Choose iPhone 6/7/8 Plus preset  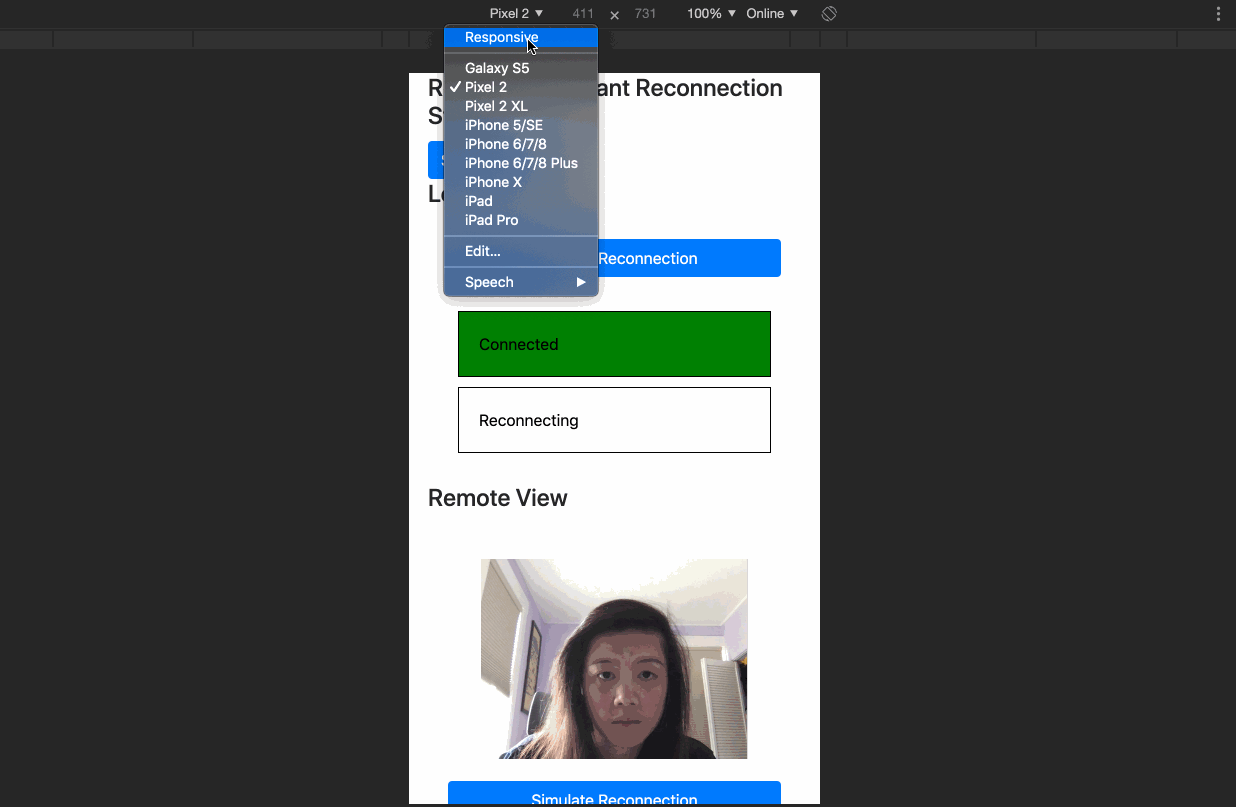pos(521,163)
